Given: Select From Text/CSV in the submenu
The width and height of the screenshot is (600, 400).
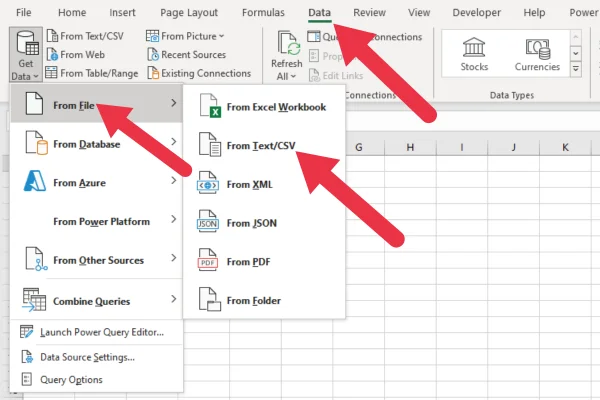Looking at the screenshot, I should coord(264,145).
